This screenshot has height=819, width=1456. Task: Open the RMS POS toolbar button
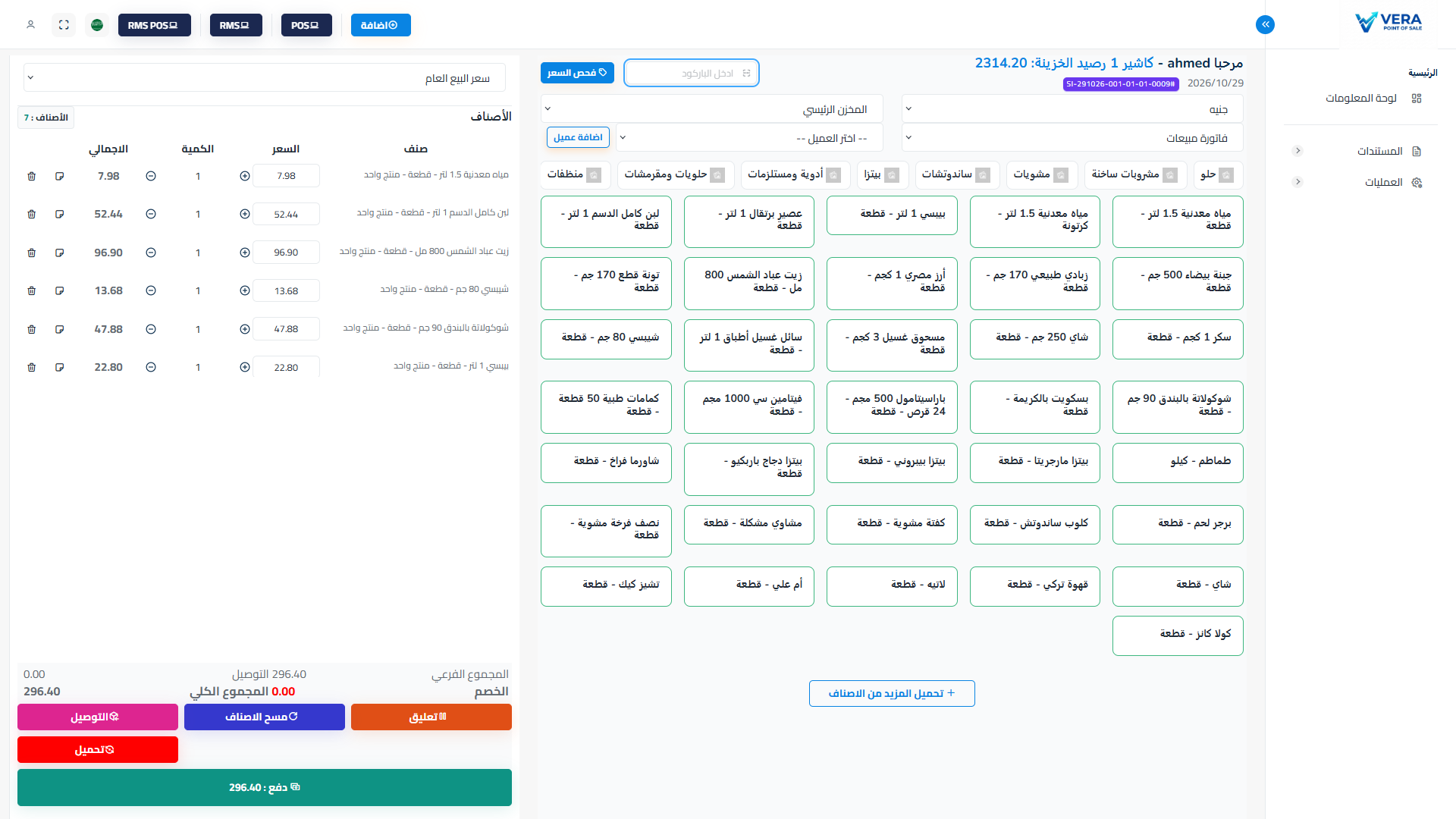[154, 25]
